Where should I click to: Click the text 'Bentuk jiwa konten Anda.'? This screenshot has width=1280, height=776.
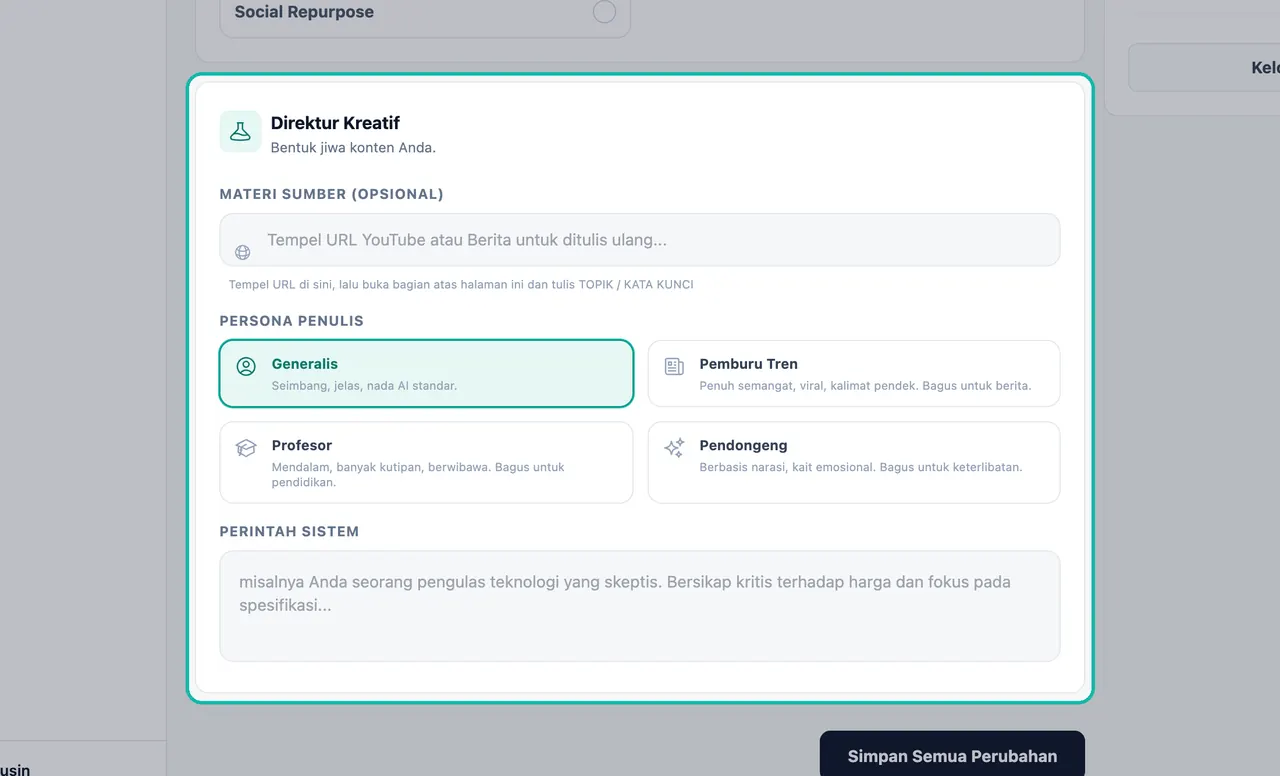(353, 147)
